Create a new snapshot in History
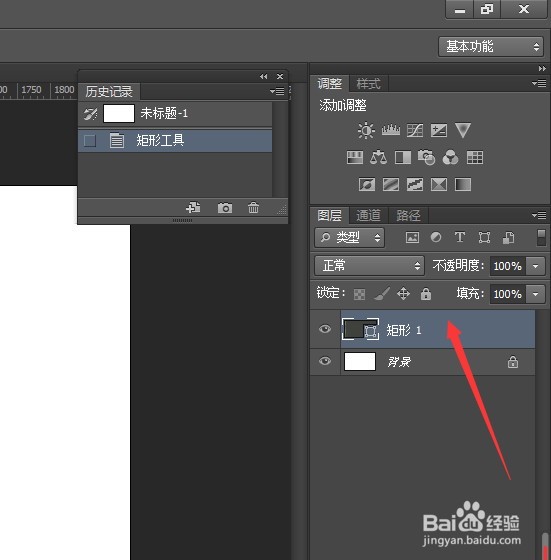The image size is (551, 560). (x=225, y=208)
